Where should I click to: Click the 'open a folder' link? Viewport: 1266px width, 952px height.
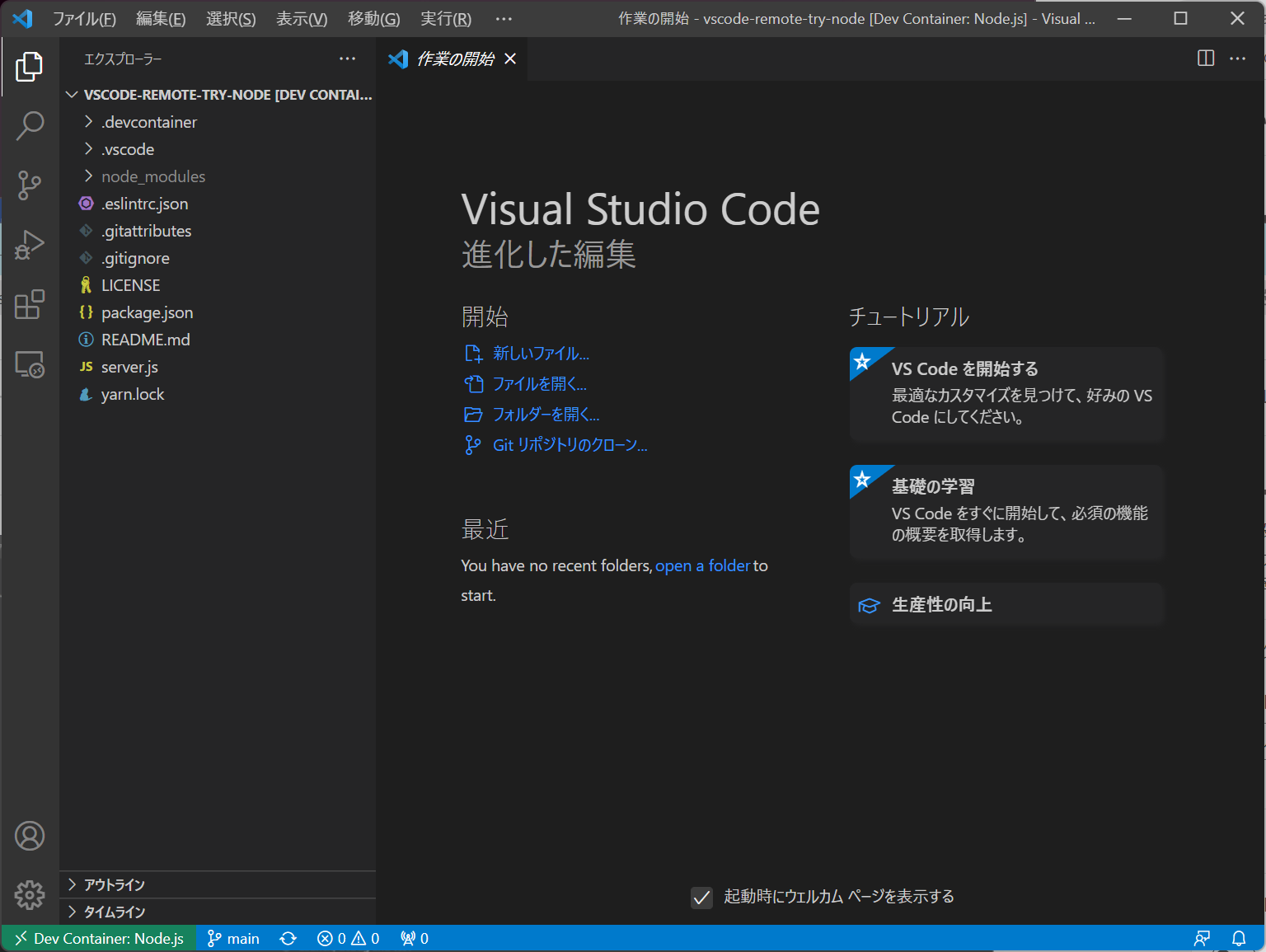(702, 565)
